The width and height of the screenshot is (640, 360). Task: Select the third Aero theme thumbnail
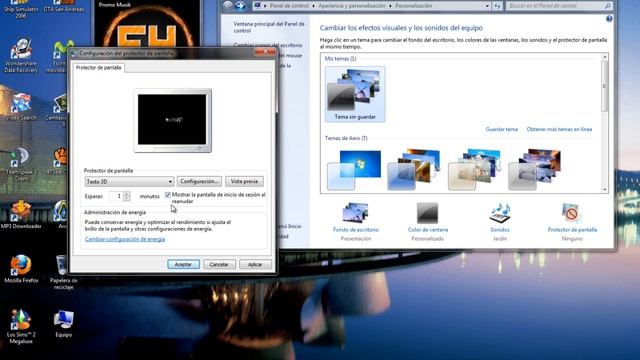[474, 170]
